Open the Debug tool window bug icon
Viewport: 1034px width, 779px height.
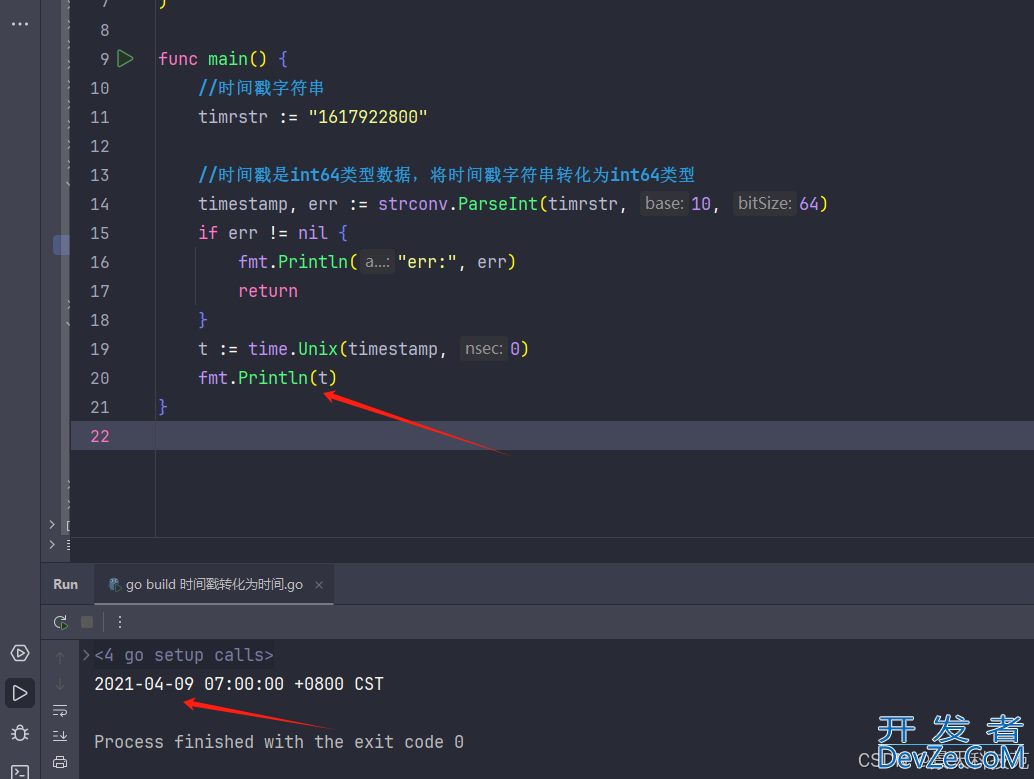(20, 733)
